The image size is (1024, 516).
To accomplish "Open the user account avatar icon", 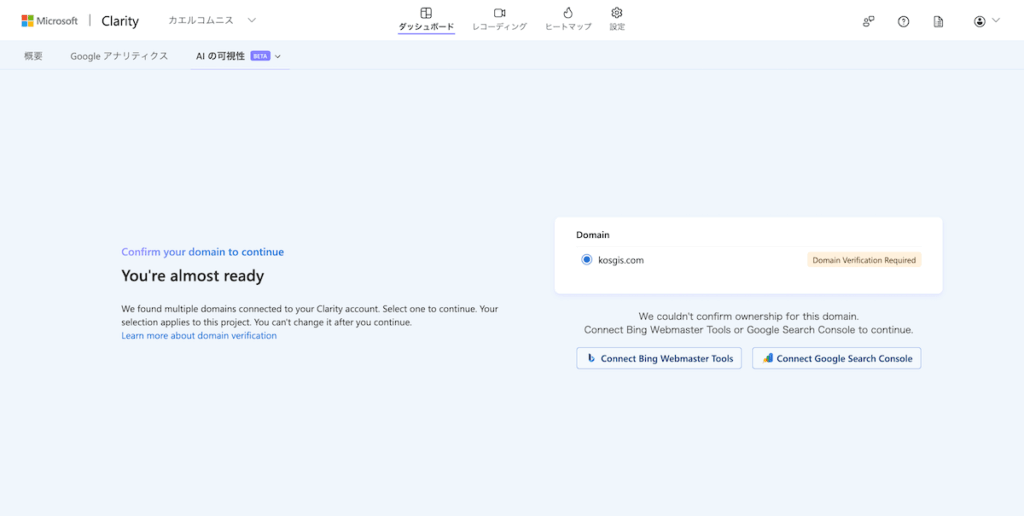I will coord(979,22).
